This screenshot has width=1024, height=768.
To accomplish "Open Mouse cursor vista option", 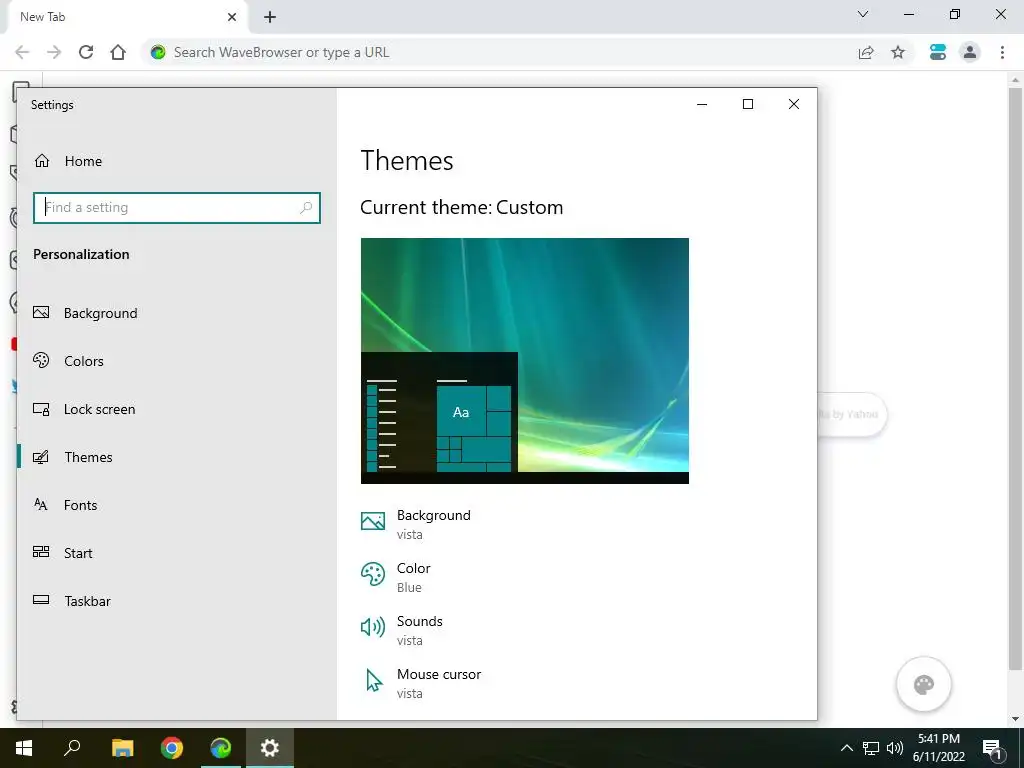I will [x=421, y=682].
